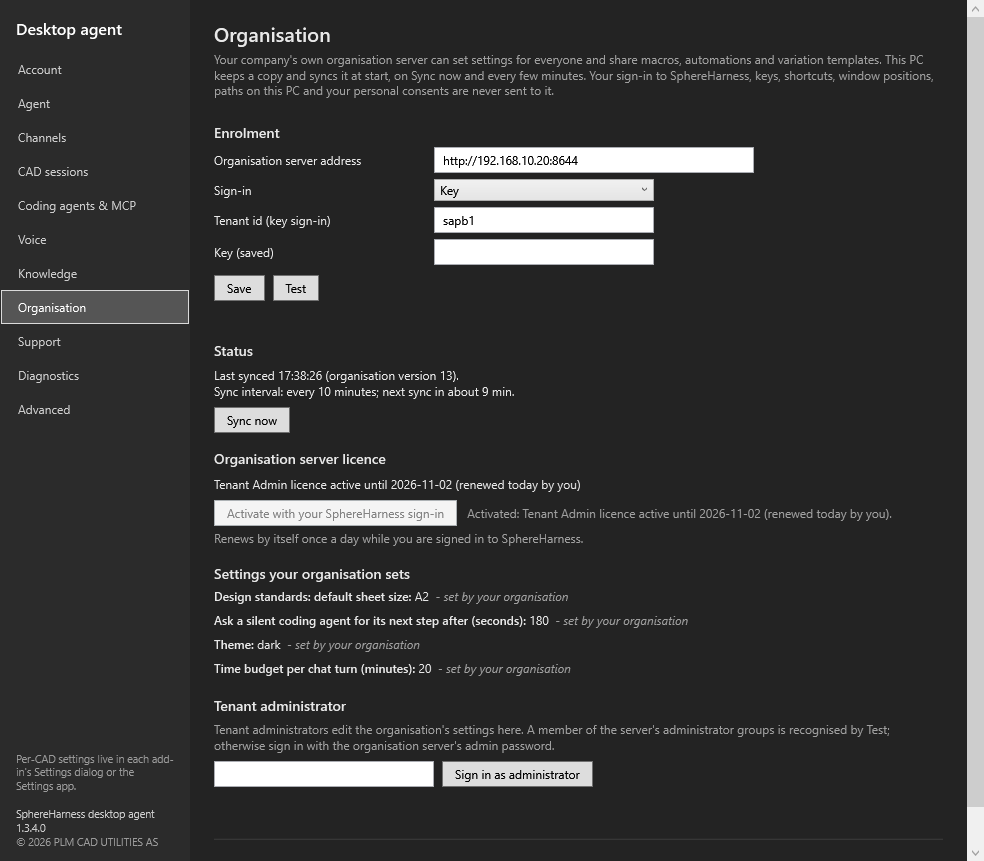Click the 'Organisation server licence' heading

(x=300, y=459)
